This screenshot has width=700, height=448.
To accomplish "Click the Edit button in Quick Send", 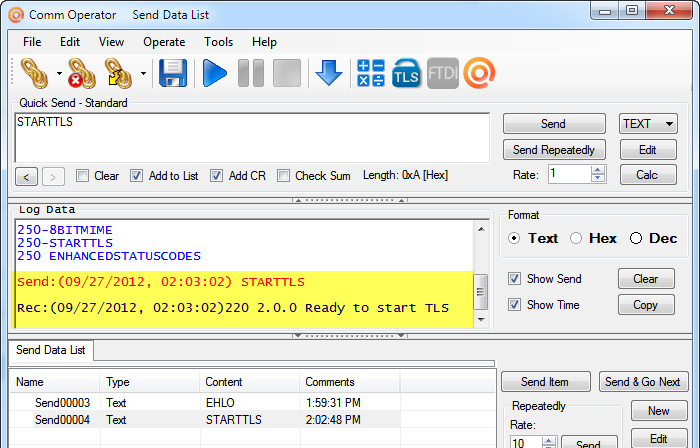I will point(648,149).
